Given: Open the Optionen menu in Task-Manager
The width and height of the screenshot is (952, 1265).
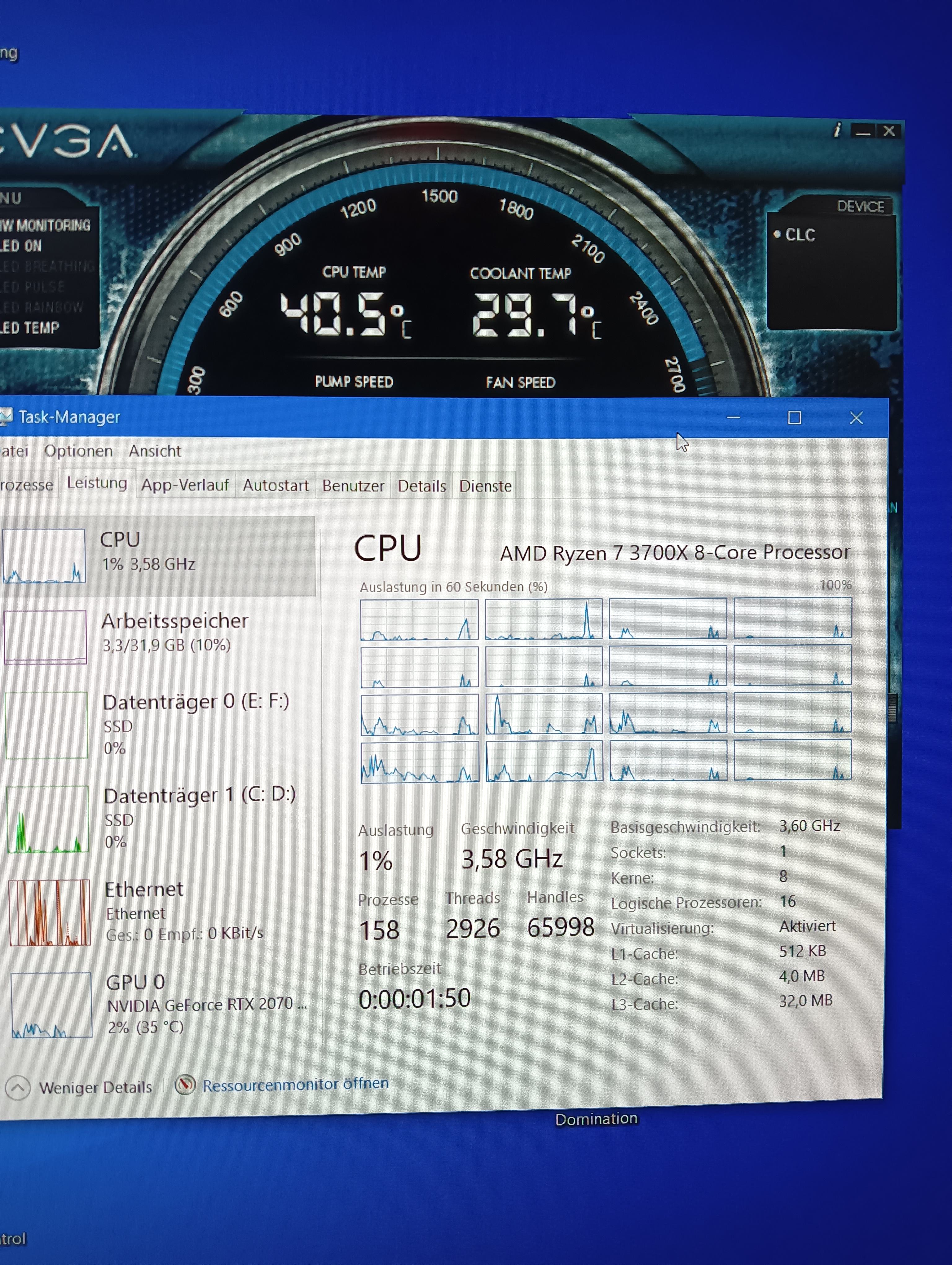Looking at the screenshot, I should point(78,451).
